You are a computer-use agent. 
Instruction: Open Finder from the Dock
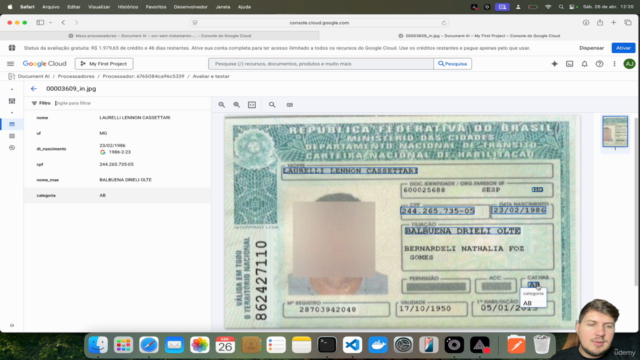[98, 345]
